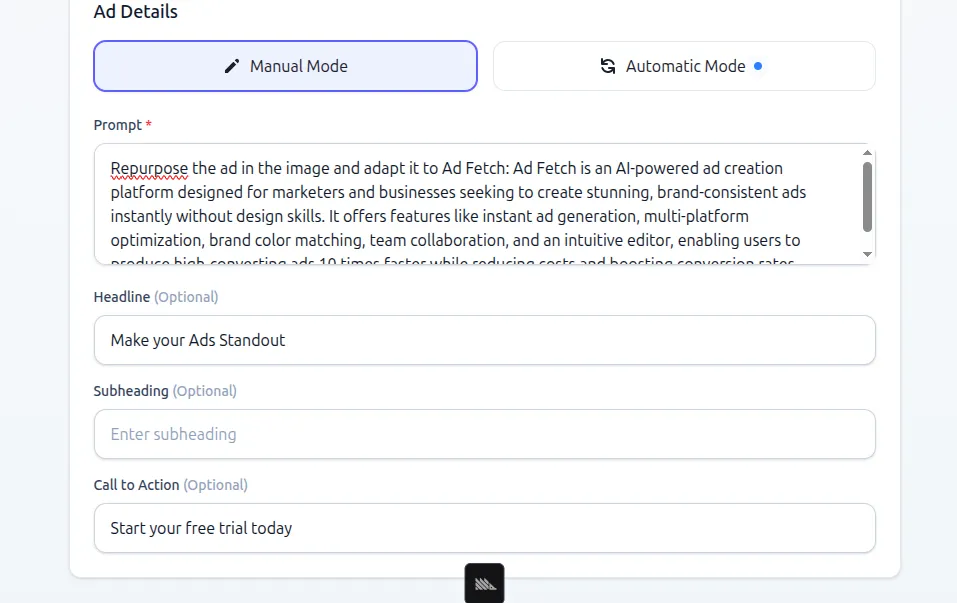Click the Subheading (Optional) label

(x=165, y=391)
